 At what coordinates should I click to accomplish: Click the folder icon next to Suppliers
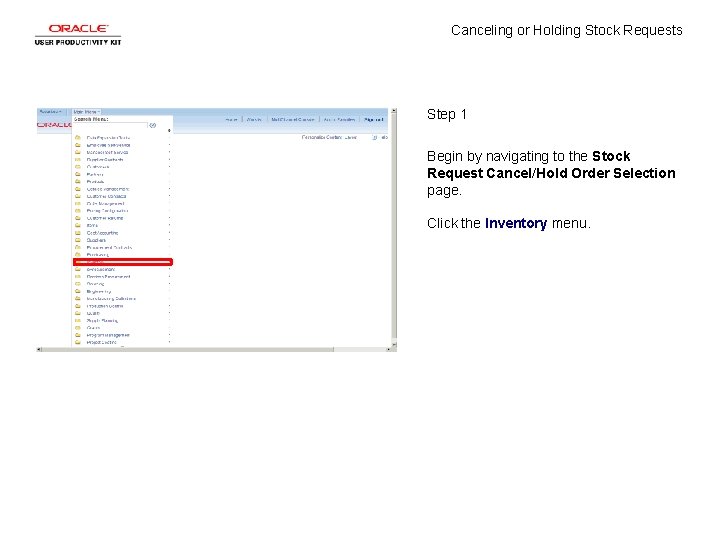tap(78, 240)
